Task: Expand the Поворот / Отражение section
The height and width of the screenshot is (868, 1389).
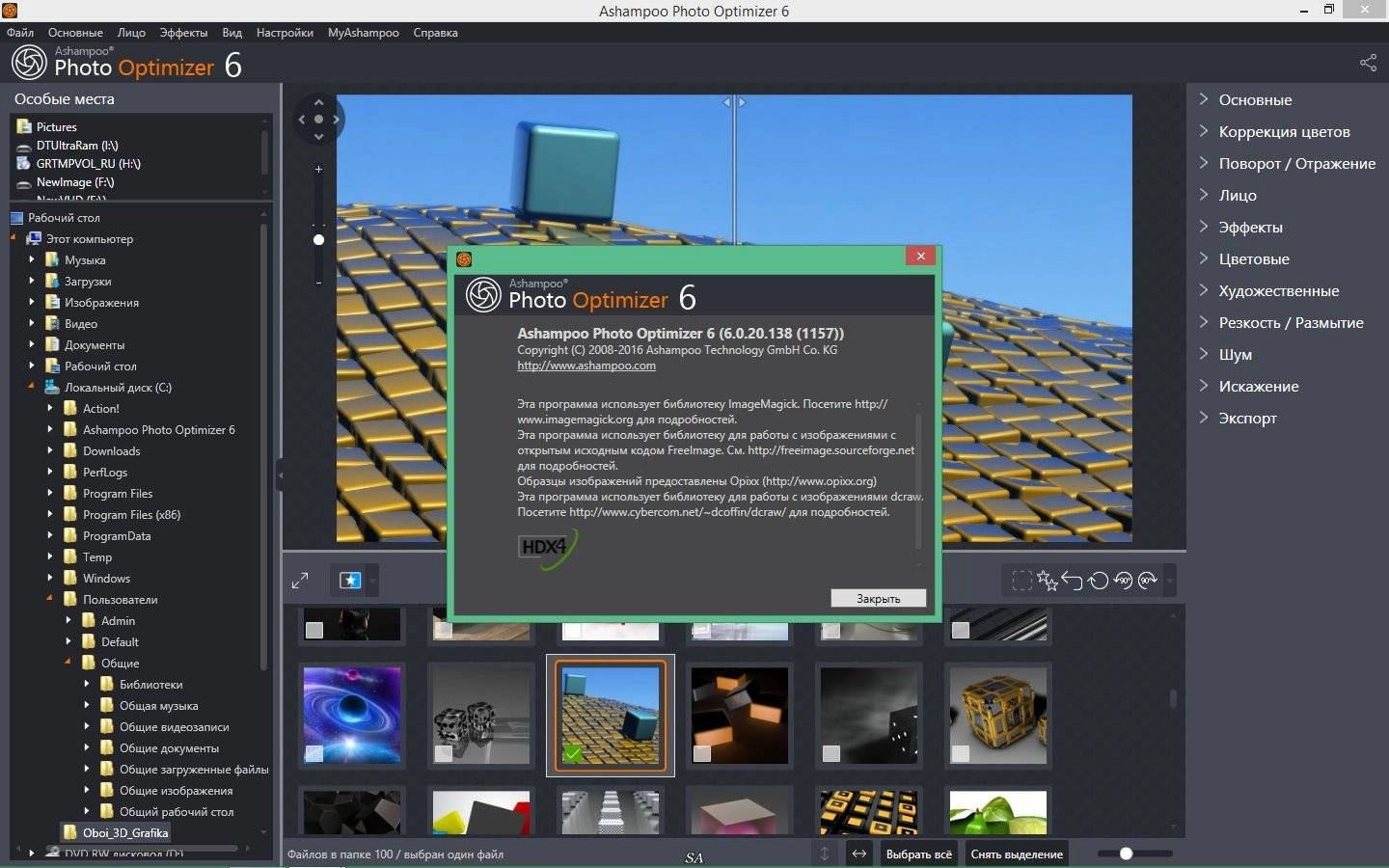Action: (1204, 163)
